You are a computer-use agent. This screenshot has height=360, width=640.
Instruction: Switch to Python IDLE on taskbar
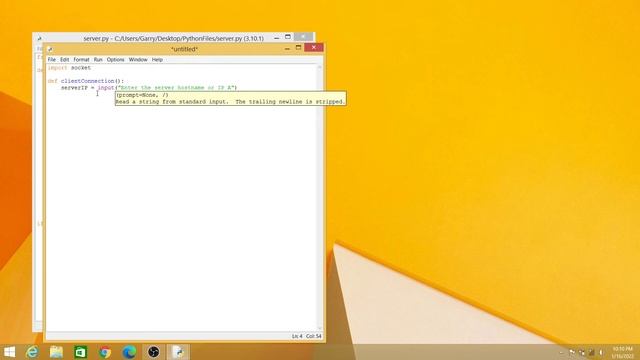(178, 352)
